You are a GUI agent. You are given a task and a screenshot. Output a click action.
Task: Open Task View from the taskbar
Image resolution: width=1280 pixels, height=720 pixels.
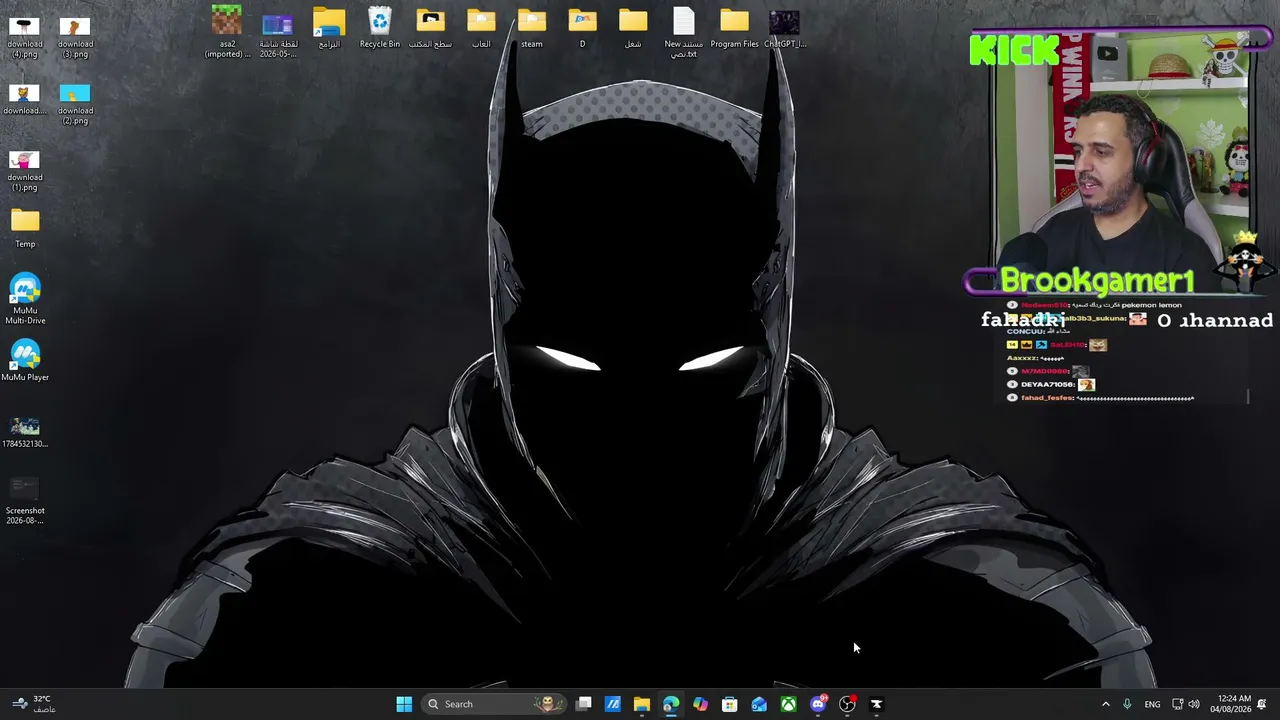coord(584,704)
